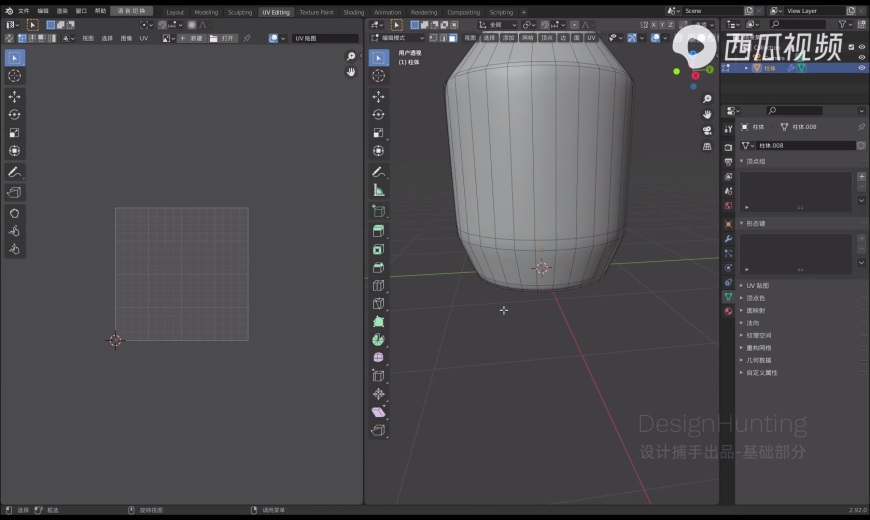Open Render properties tab
Screen dimensions: 870x520
point(728,147)
